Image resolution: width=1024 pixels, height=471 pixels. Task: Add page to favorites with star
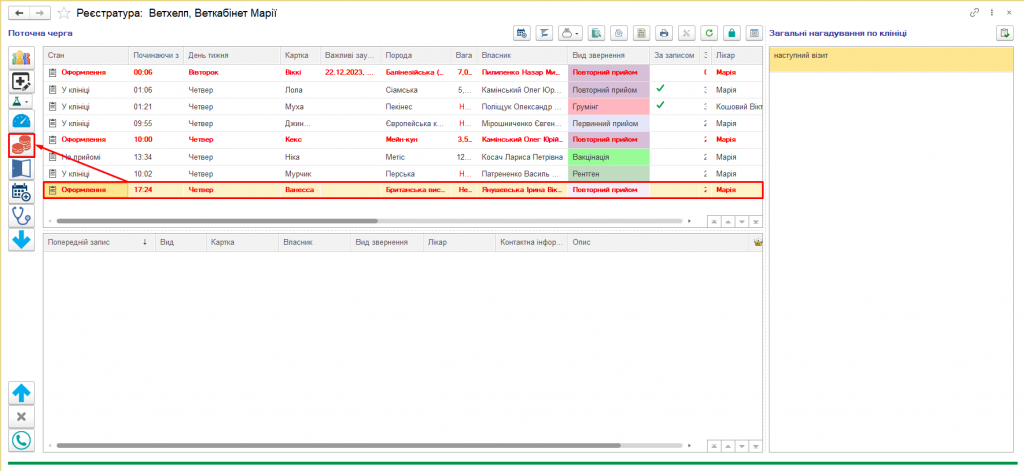click(64, 13)
